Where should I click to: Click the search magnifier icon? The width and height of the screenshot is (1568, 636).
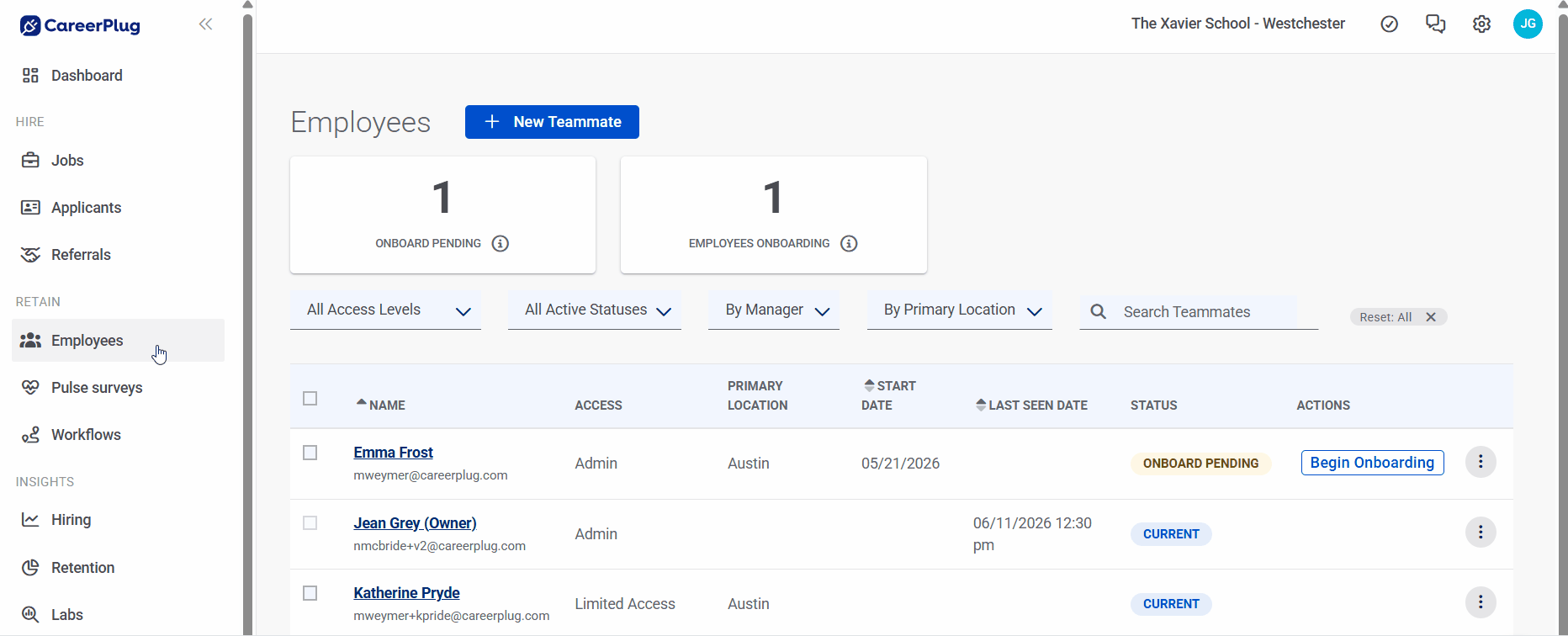pos(1099,312)
